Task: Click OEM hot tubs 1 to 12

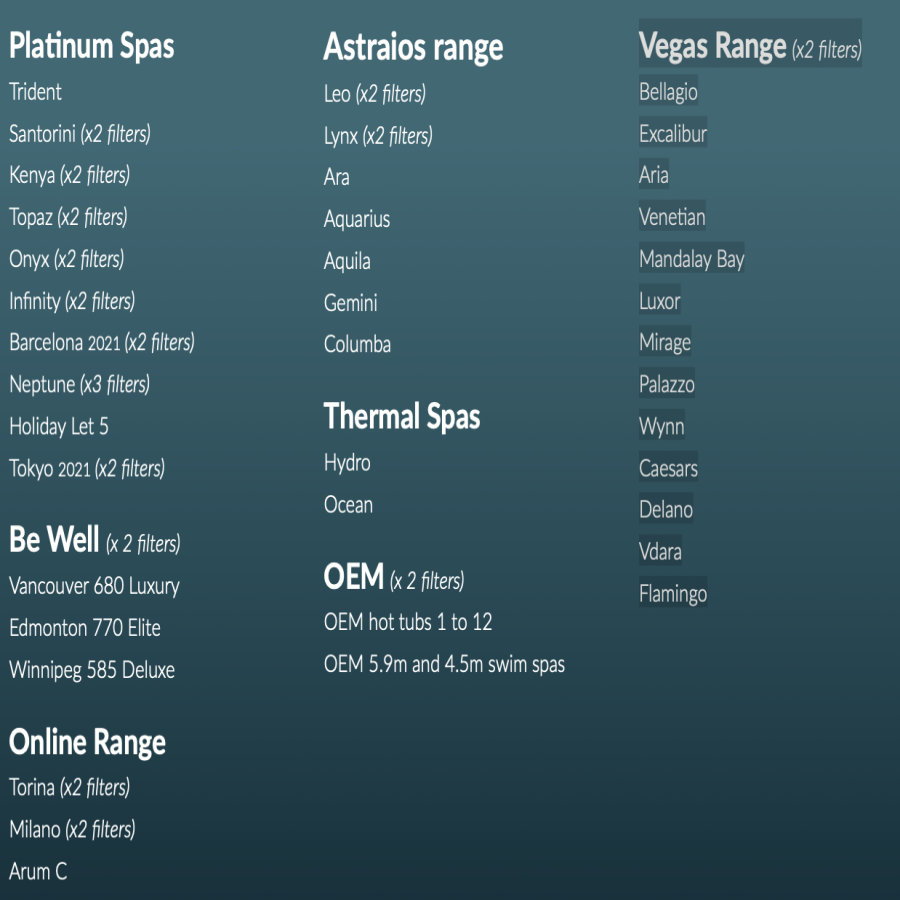Action: click(x=408, y=622)
